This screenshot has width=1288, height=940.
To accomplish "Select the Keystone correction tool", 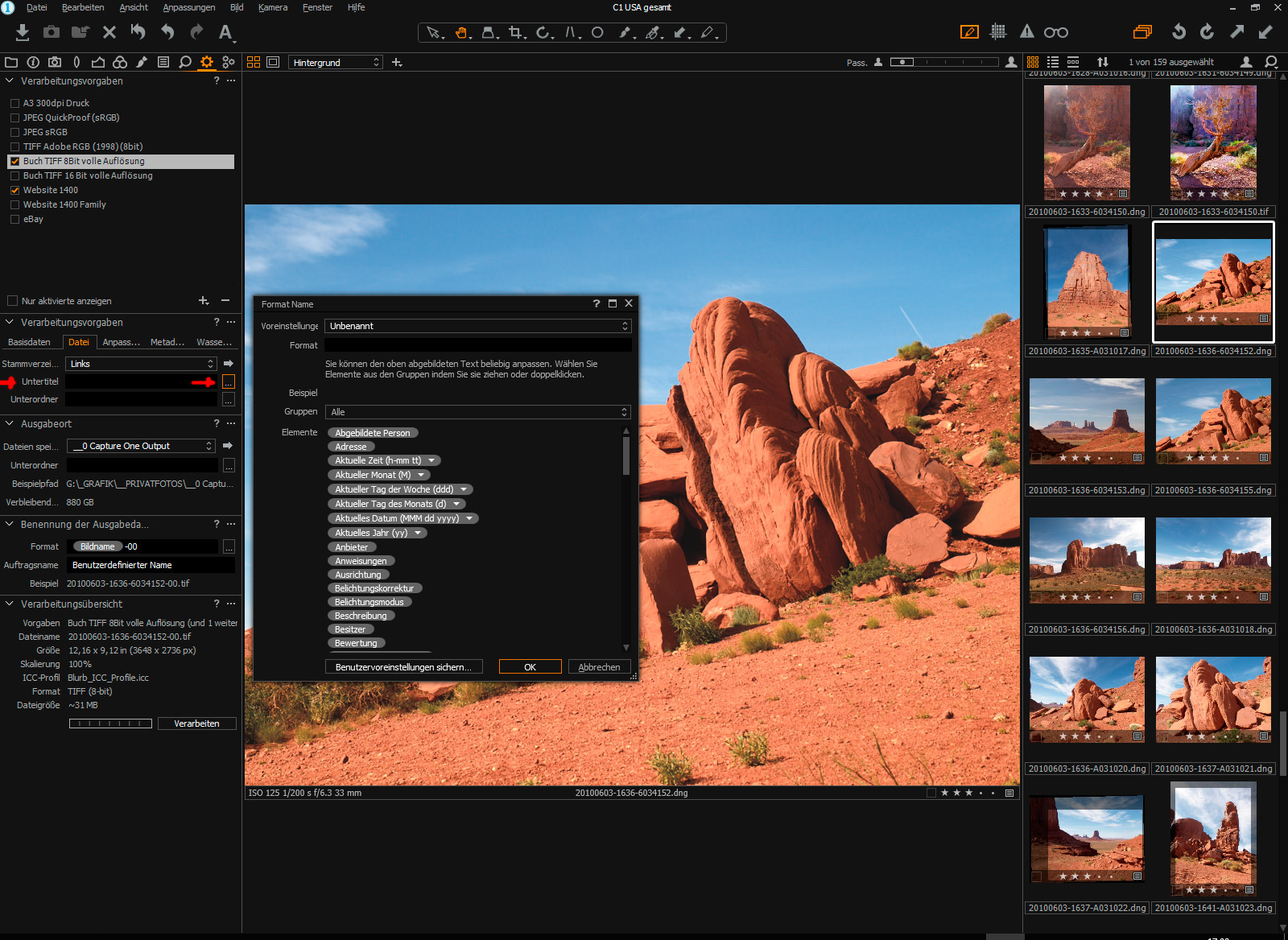I will pos(571,33).
